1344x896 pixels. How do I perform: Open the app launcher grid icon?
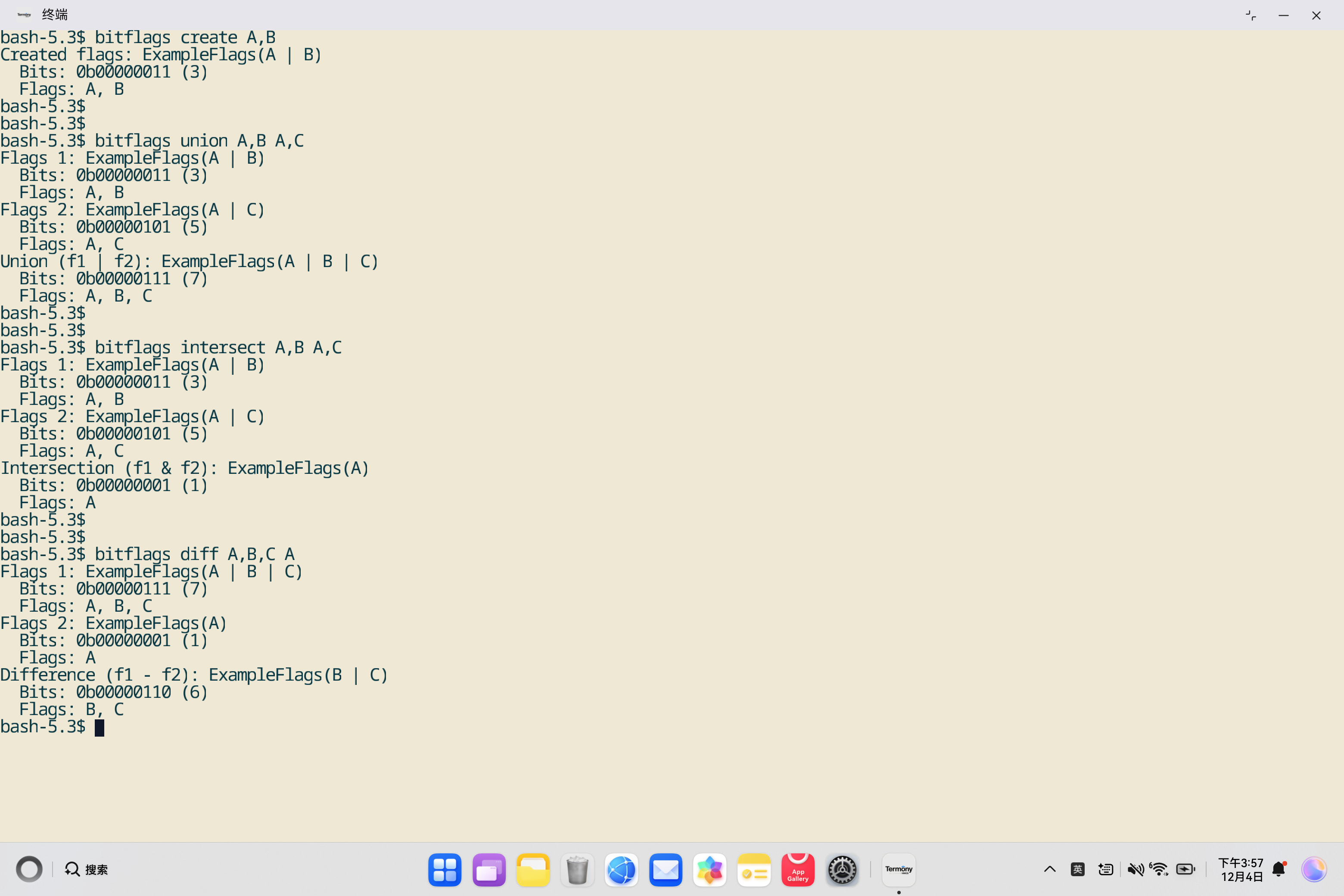click(445, 869)
